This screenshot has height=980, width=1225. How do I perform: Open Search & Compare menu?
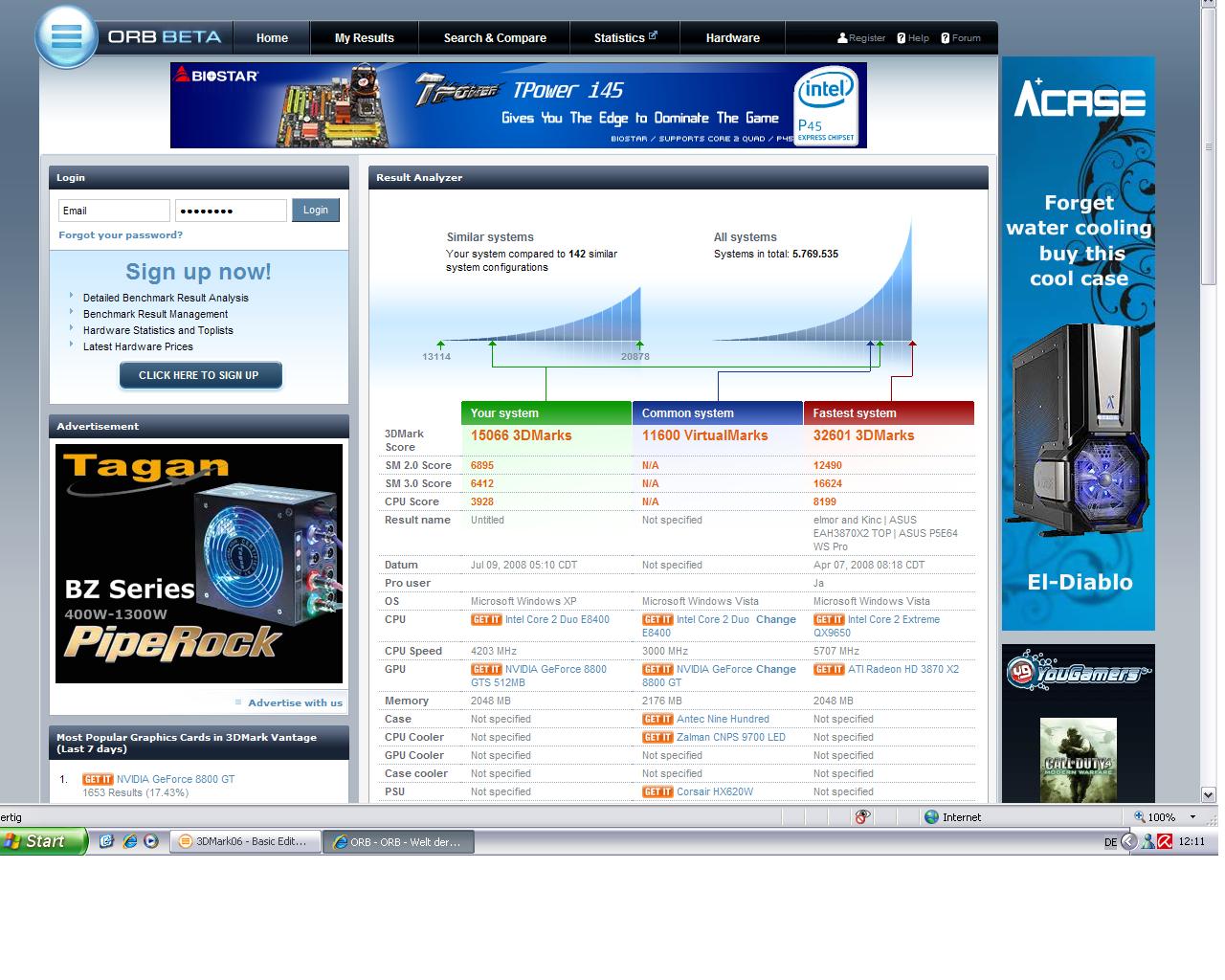(495, 38)
